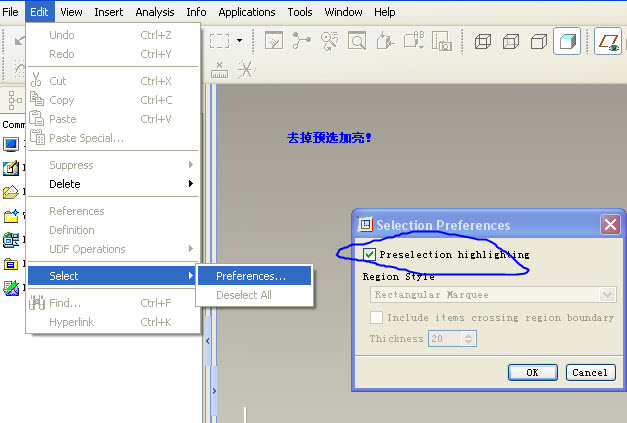Screen dimensions: 627x423
Task: Toggle Include items crossing region boundary checkbox
Action: click(376, 317)
